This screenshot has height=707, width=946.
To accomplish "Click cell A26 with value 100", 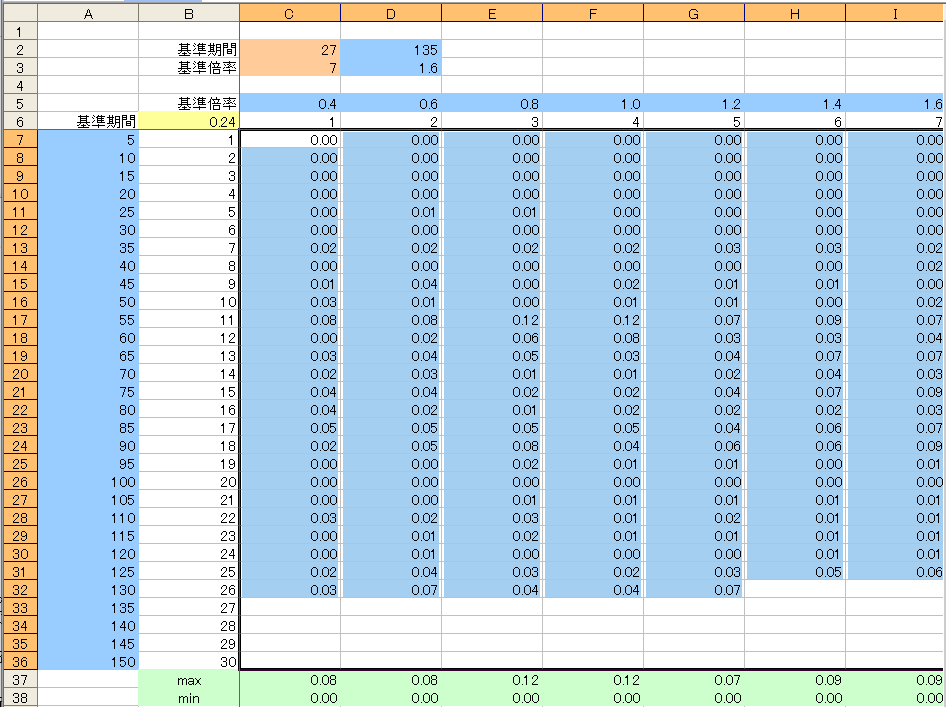I will (x=88, y=481).
